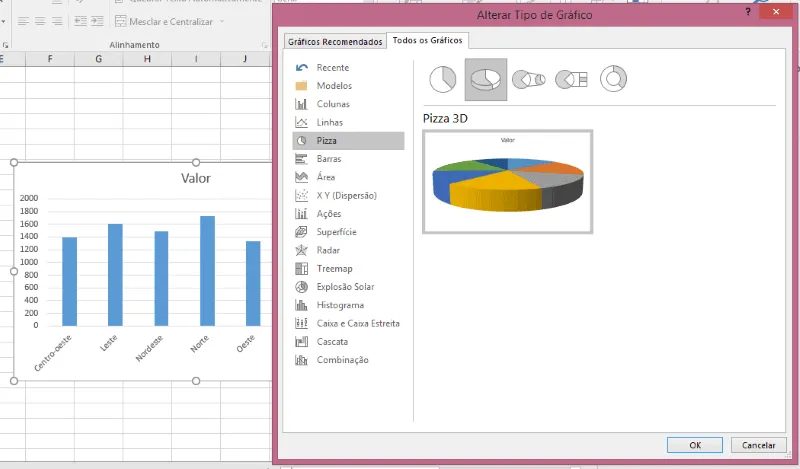Select Linhas chart category
Image resolution: width=800 pixels, height=469 pixels.
pos(348,122)
